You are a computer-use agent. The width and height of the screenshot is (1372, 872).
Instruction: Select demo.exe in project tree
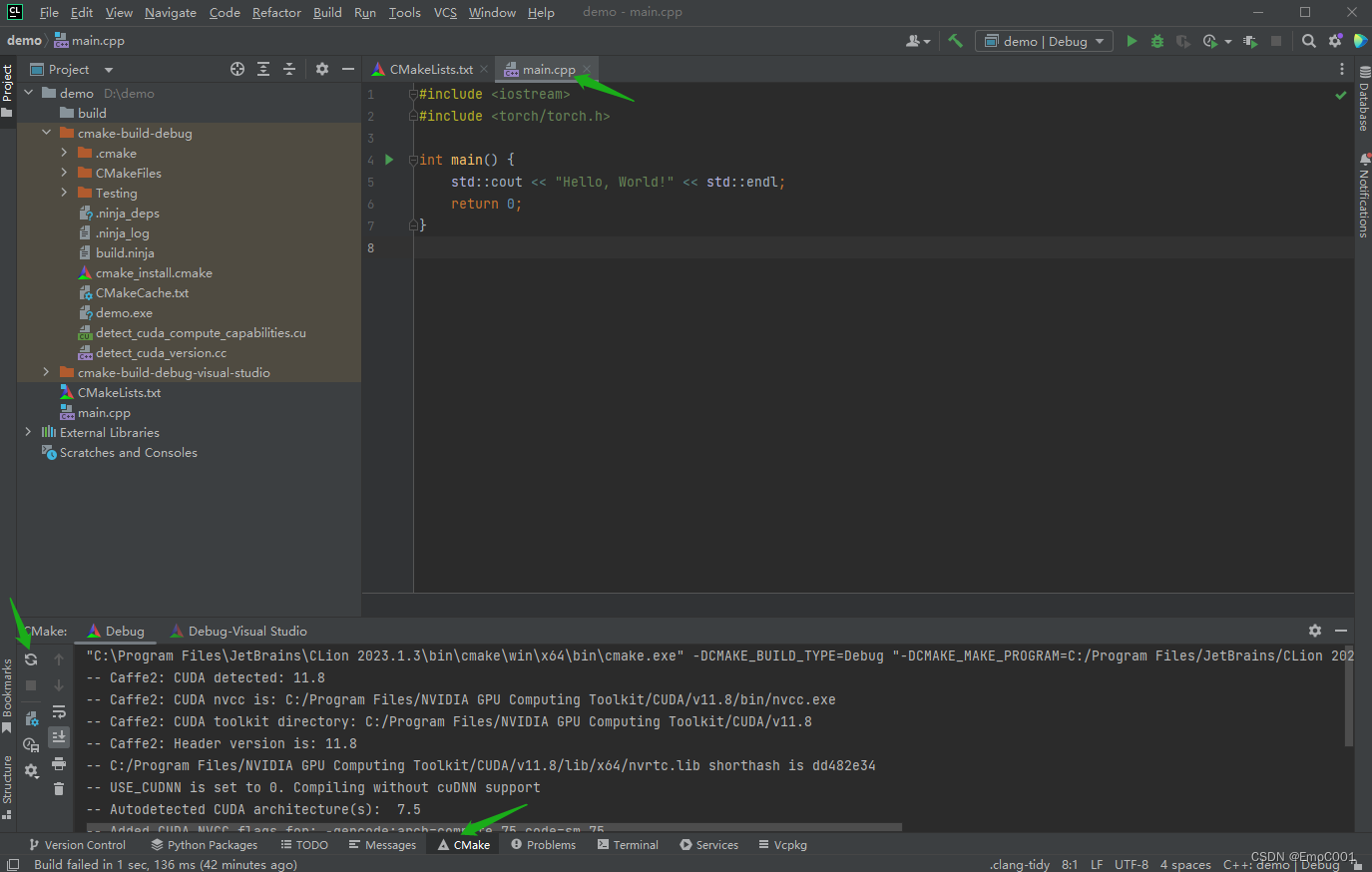[124, 312]
